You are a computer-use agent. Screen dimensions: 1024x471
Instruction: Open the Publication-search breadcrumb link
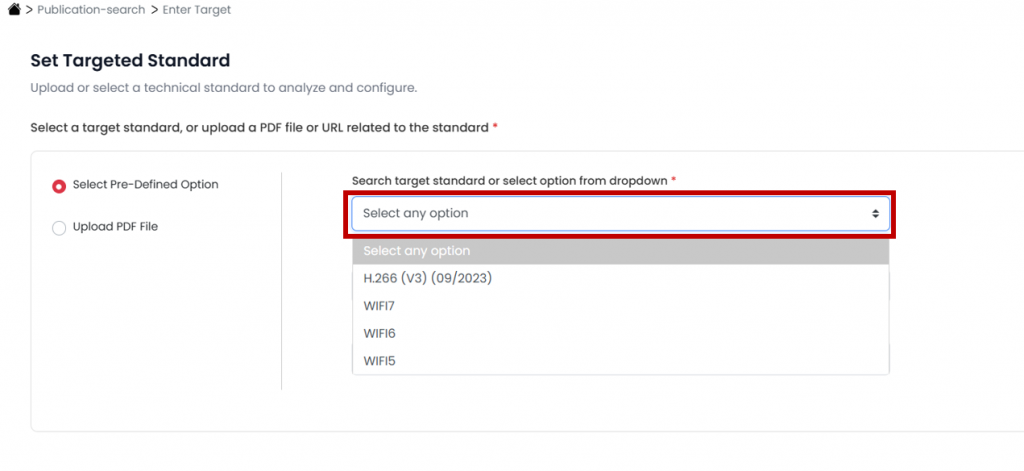[90, 9]
